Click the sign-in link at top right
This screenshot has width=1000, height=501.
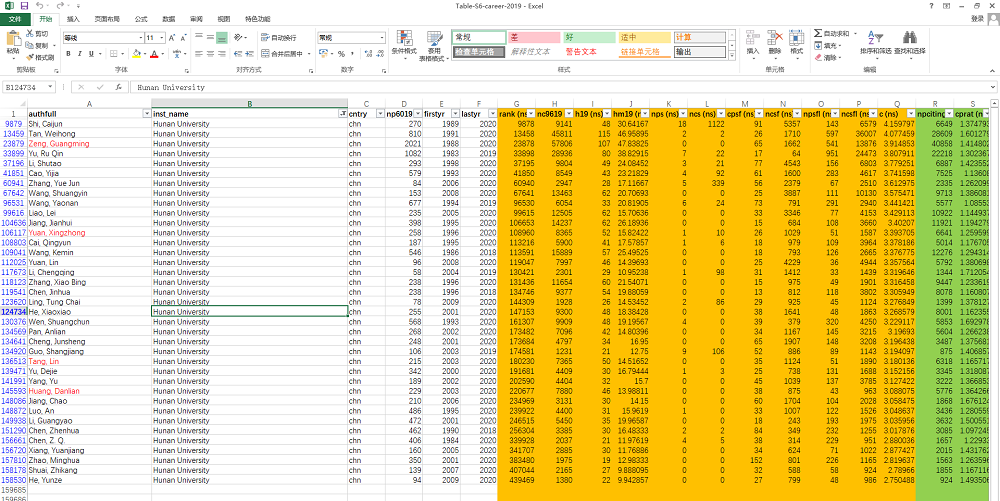(977, 18)
